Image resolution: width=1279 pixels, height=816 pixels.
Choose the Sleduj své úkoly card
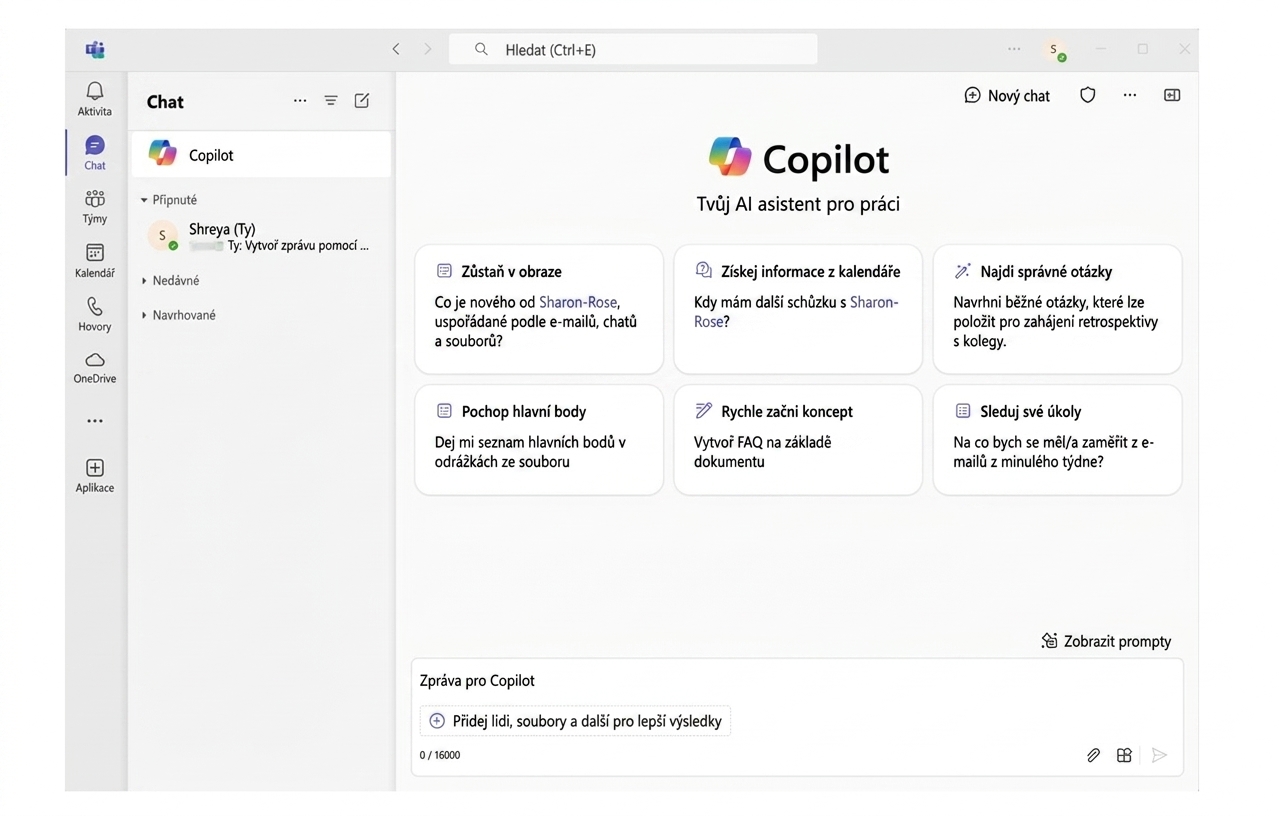pyautogui.click(x=1057, y=440)
